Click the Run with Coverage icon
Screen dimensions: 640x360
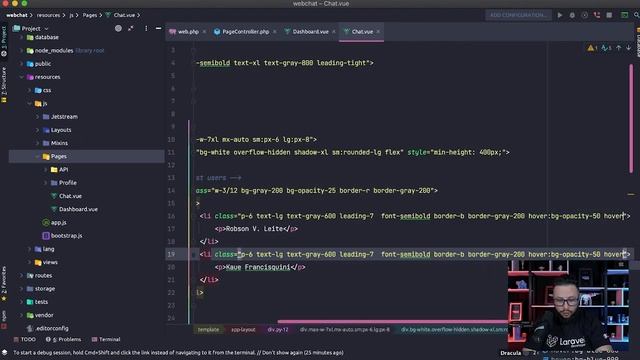(584, 15)
